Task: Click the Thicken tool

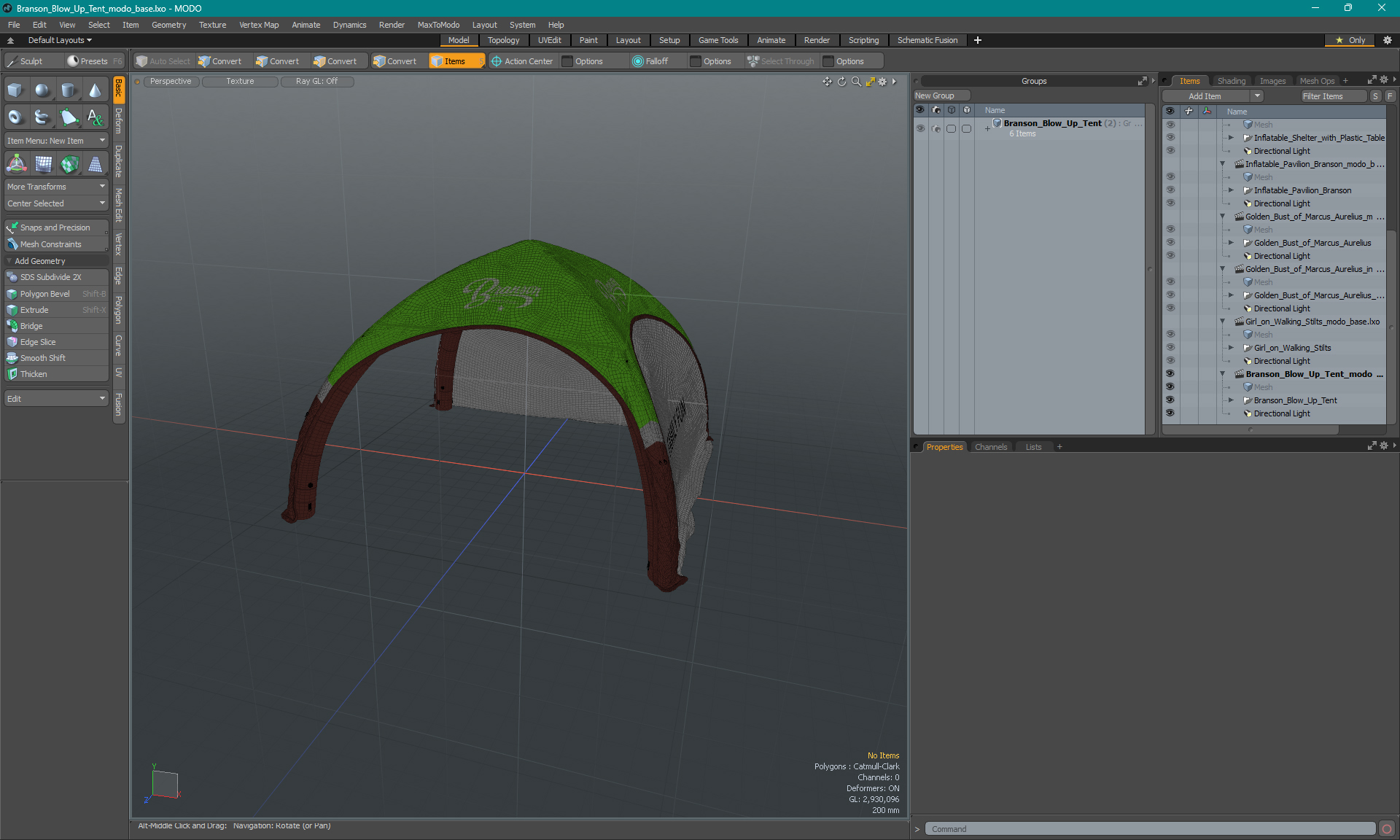Action: [x=56, y=374]
